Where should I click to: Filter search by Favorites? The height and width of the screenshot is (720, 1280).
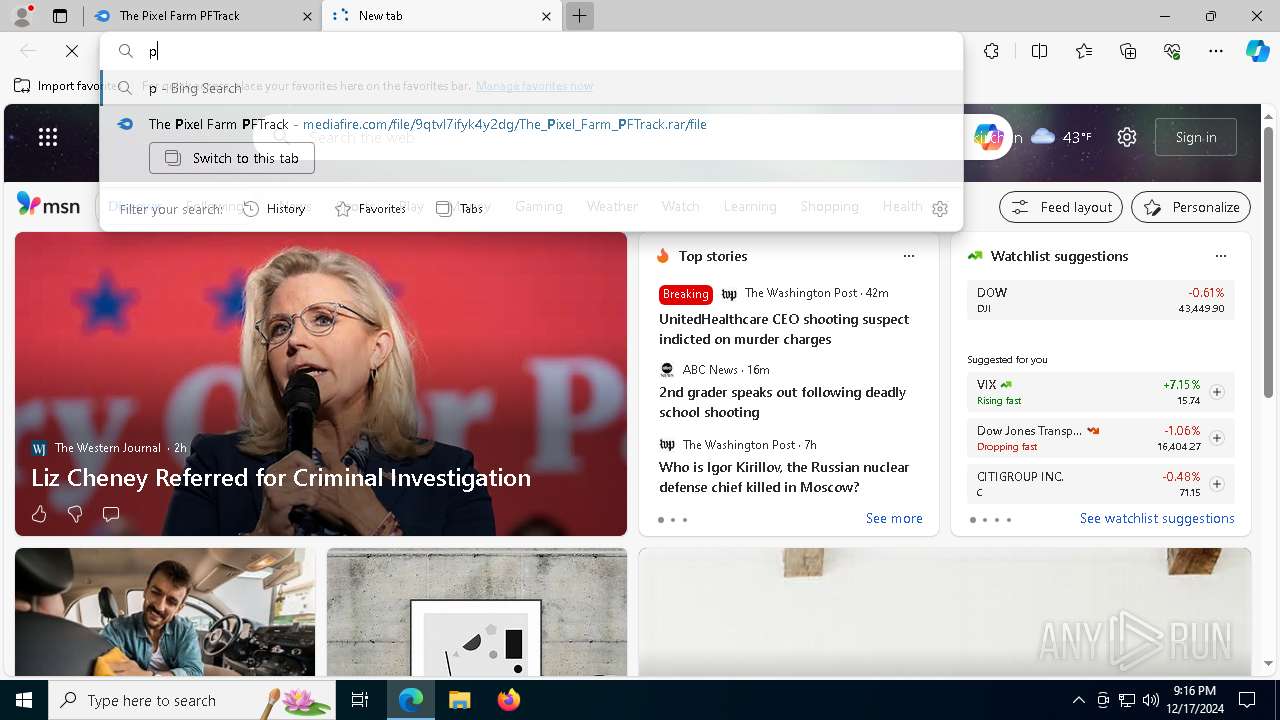[370, 209]
